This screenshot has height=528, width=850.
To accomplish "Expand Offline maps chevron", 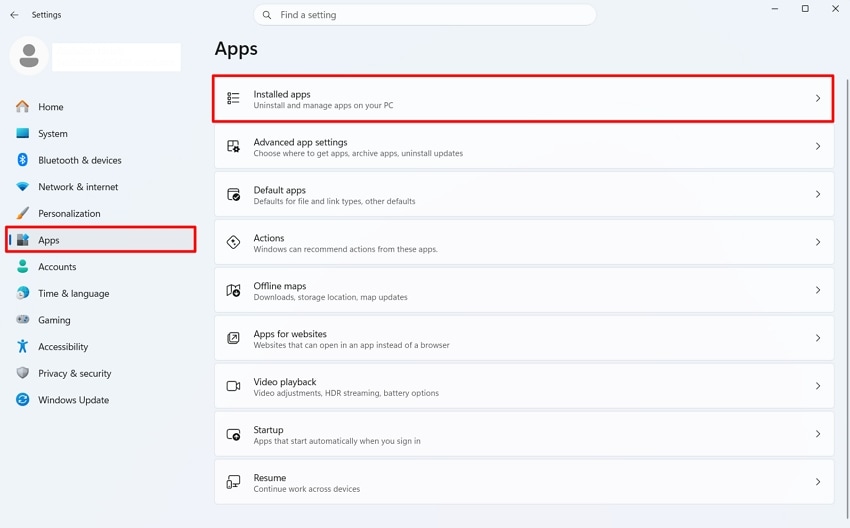I will [x=817, y=290].
